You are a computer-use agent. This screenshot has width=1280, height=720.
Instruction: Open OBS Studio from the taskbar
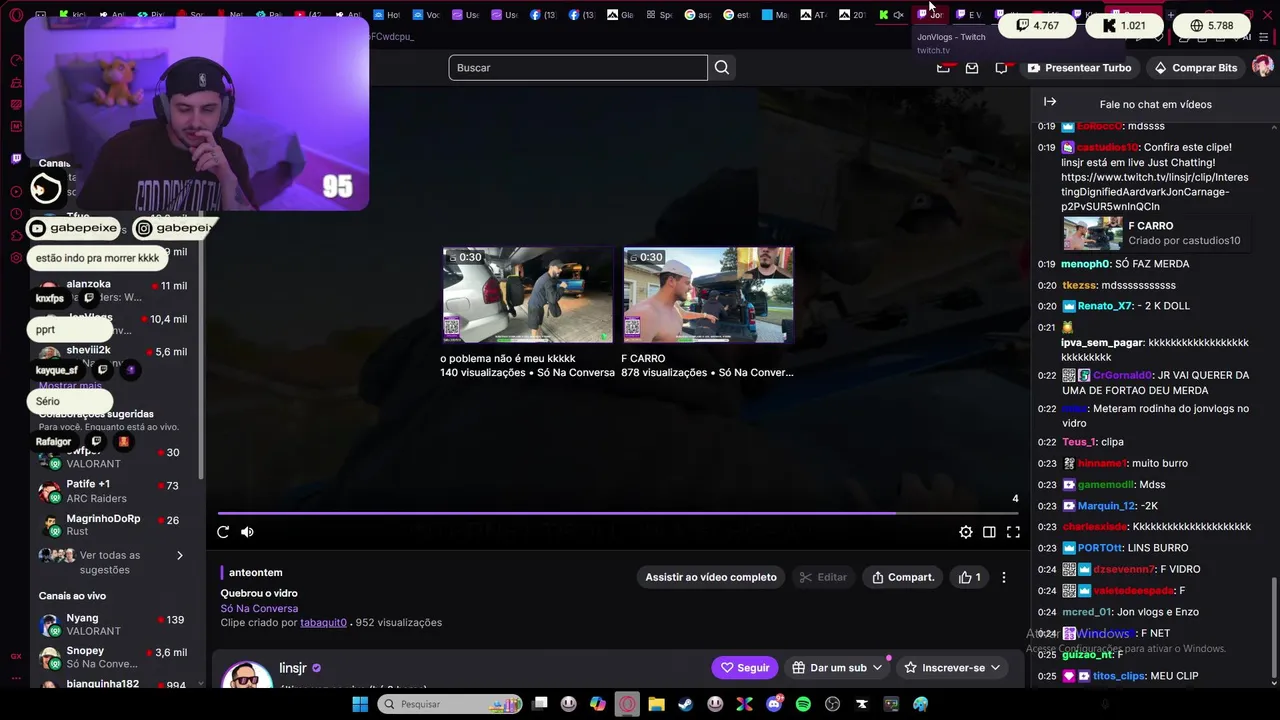point(832,704)
